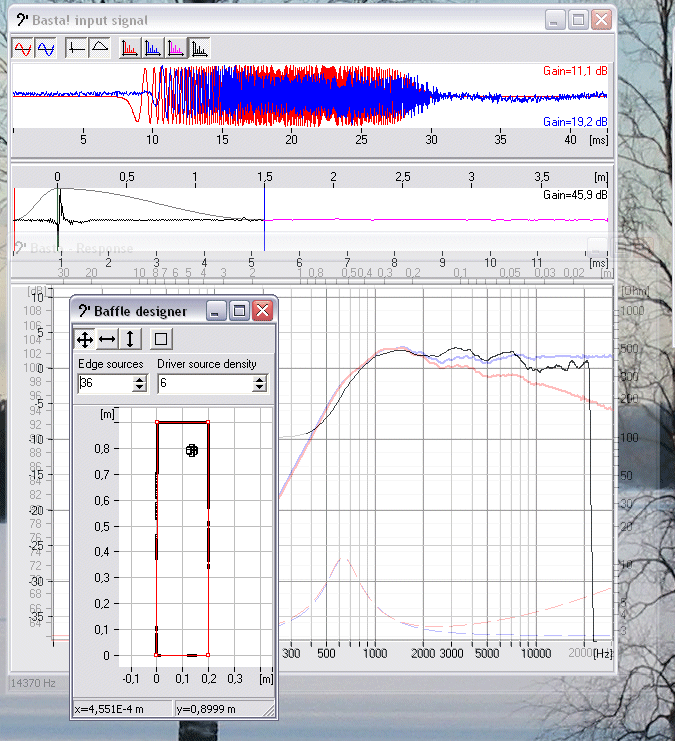Toggle the blue sine wave signal button
The width and height of the screenshot is (675, 741).
(45, 48)
